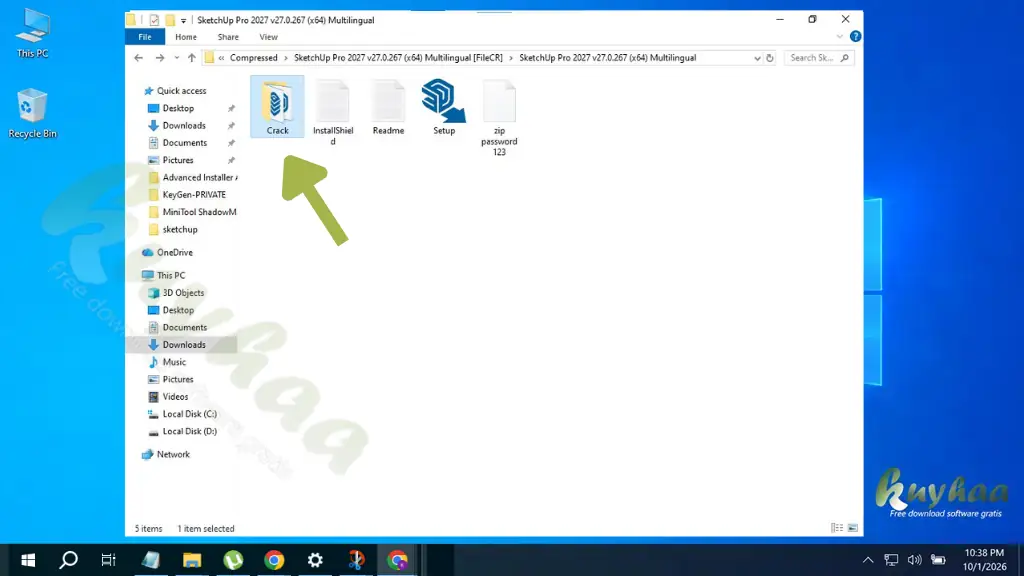Open Local Disk (D:)
The width and height of the screenshot is (1024, 576).
(x=182, y=432)
